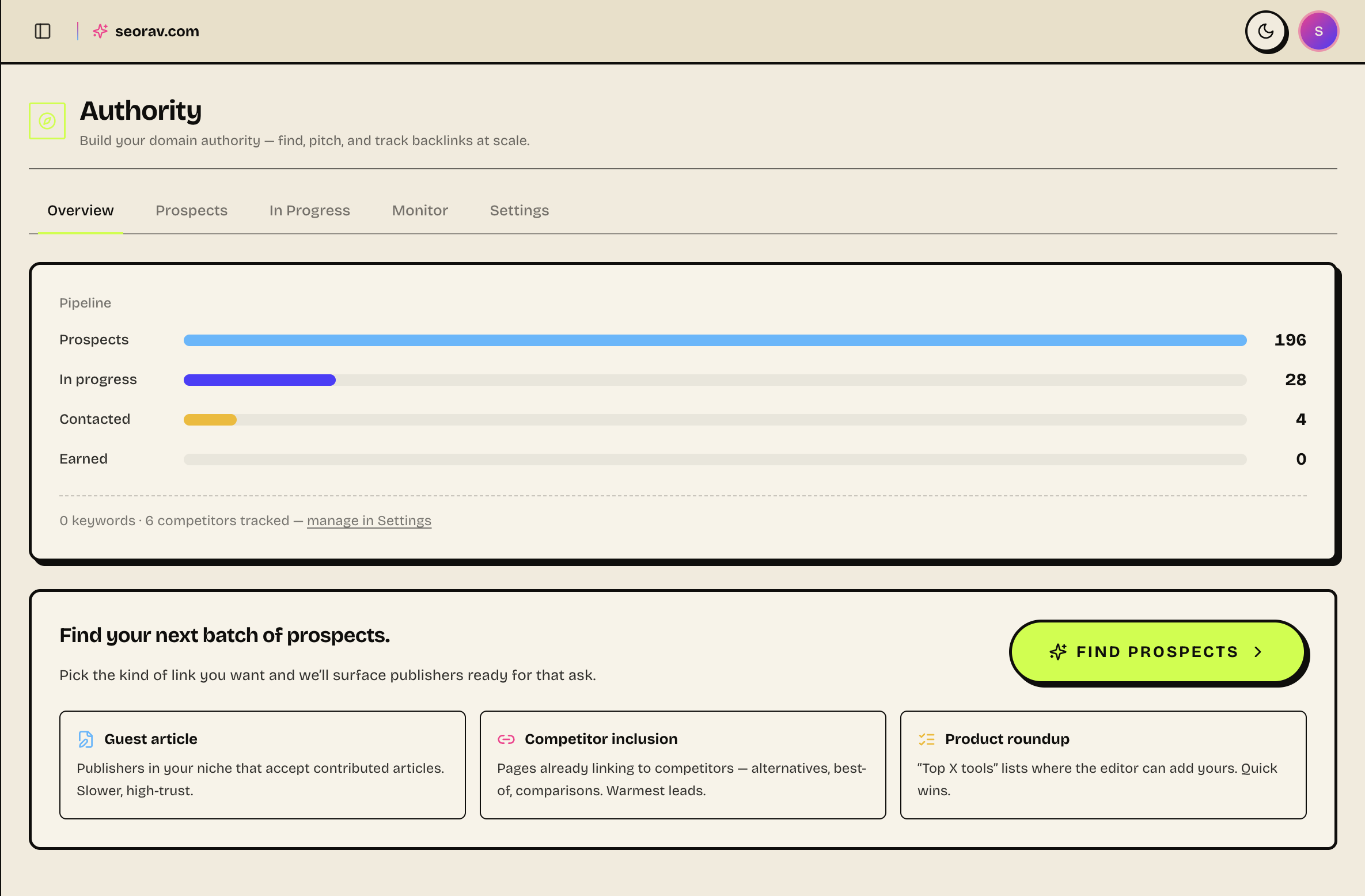Click "Find your next batch of prospects." heading
1365x896 pixels.
(225, 635)
